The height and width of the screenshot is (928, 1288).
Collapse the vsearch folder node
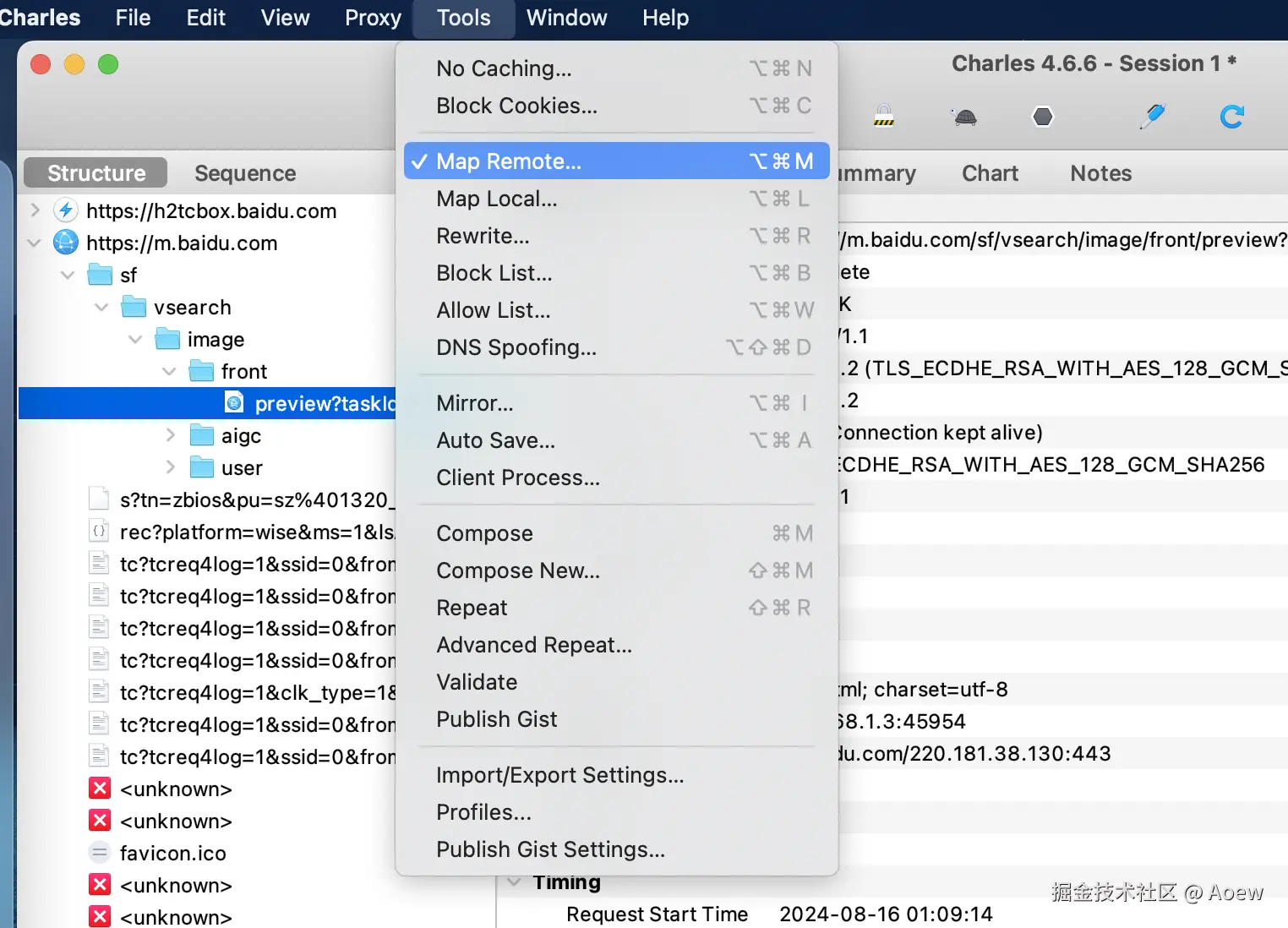pos(101,307)
